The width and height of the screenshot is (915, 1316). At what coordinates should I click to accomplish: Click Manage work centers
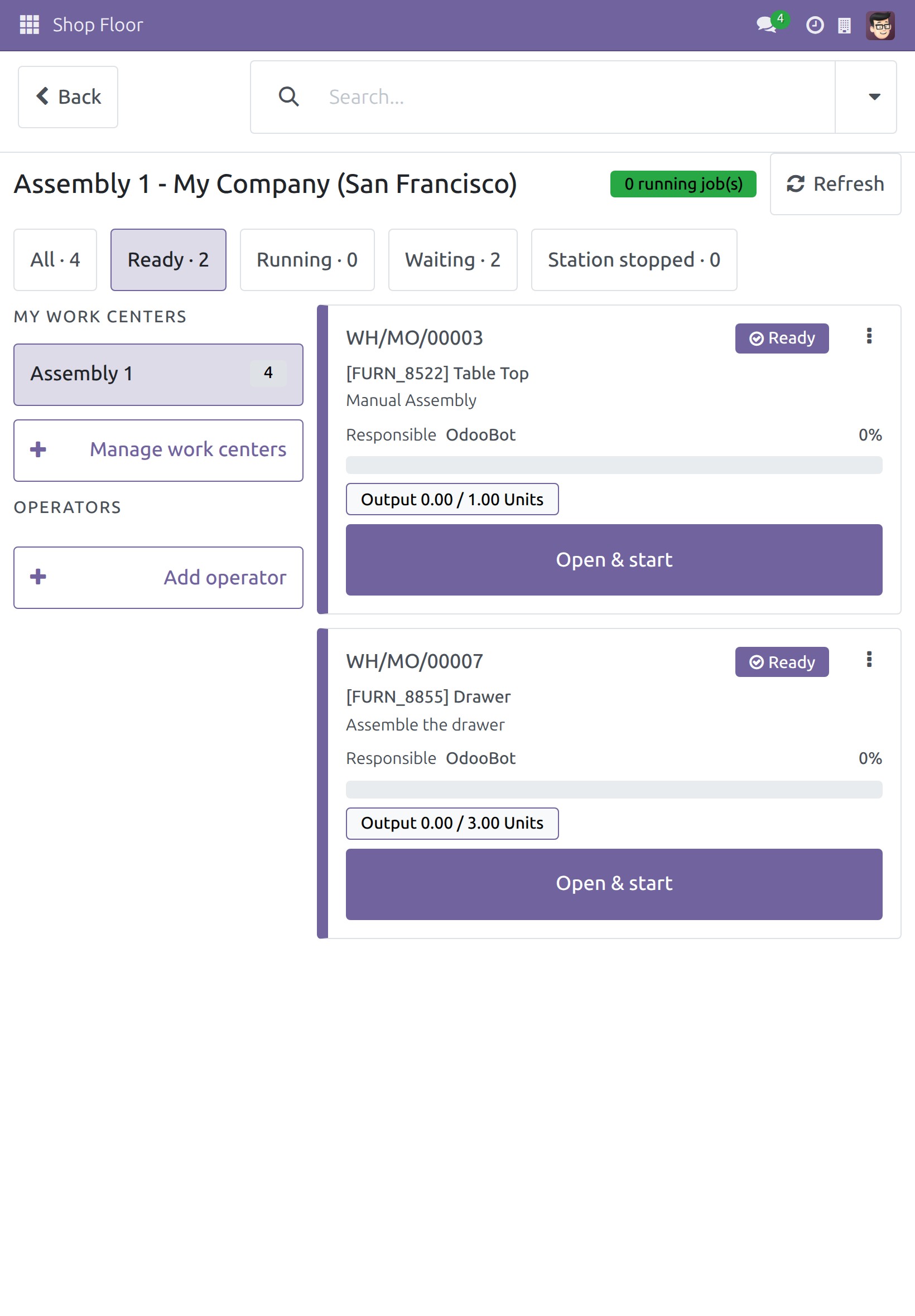[x=158, y=451]
